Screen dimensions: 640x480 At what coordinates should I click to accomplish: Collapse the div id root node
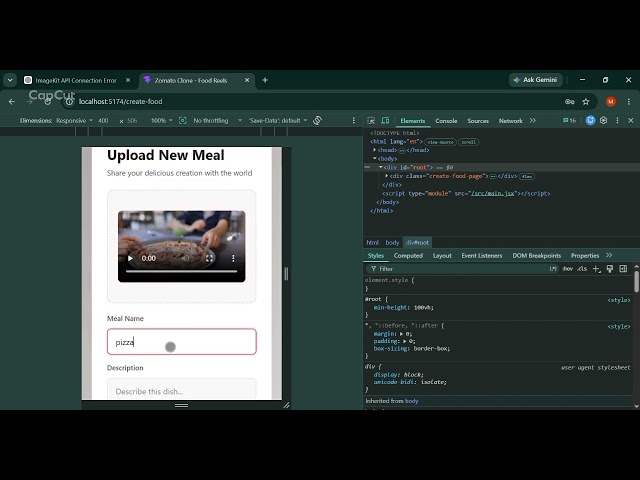(380, 167)
